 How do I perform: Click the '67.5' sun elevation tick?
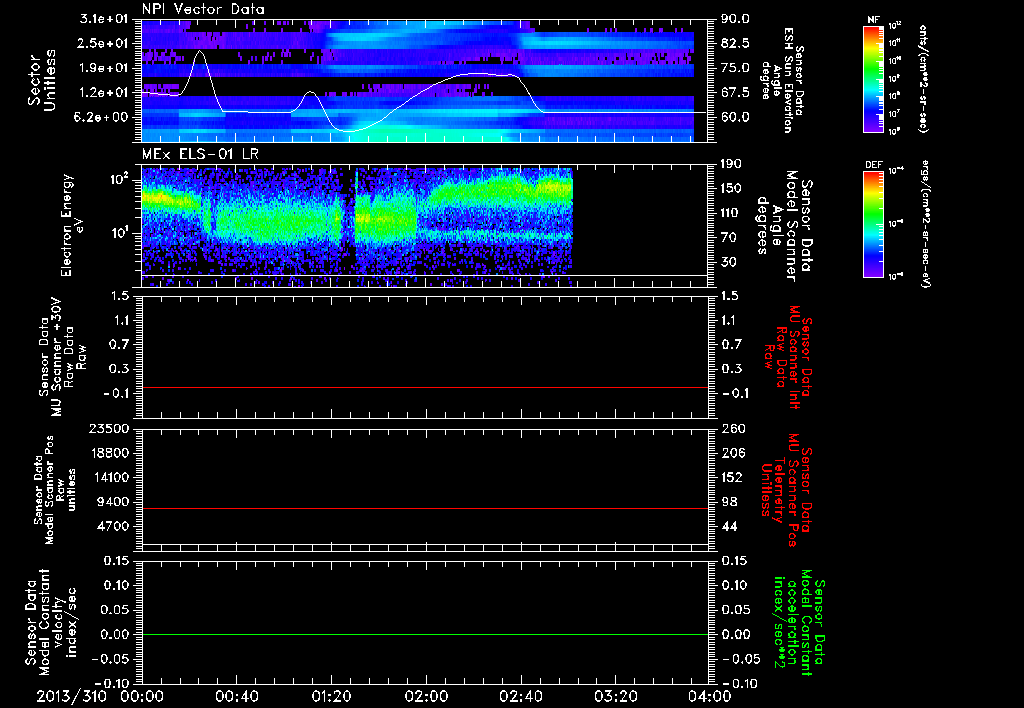coord(735,92)
